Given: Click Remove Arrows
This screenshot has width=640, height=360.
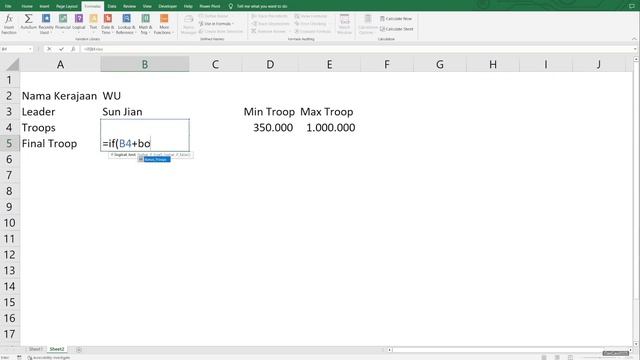Looking at the screenshot, I should pos(269,31).
